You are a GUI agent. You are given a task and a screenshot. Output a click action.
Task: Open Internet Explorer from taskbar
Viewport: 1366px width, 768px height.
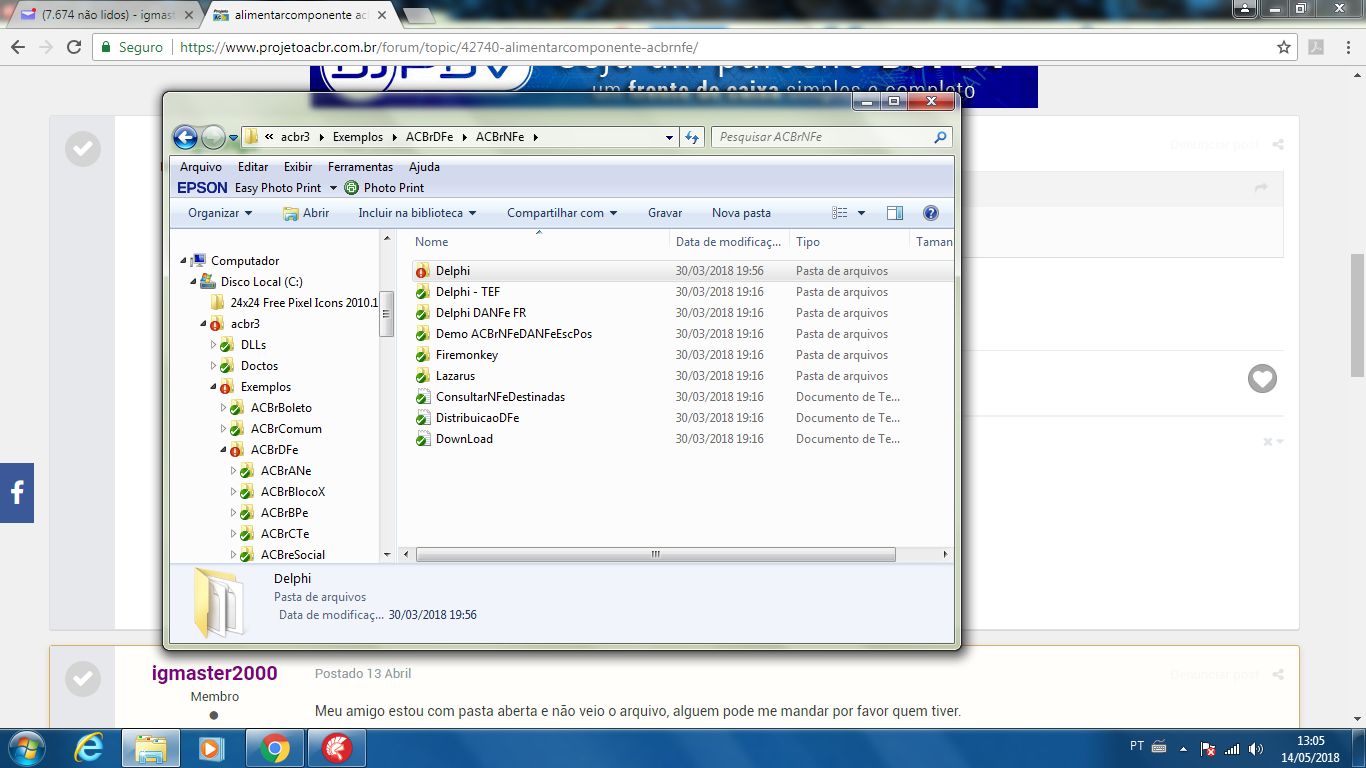[x=91, y=747]
